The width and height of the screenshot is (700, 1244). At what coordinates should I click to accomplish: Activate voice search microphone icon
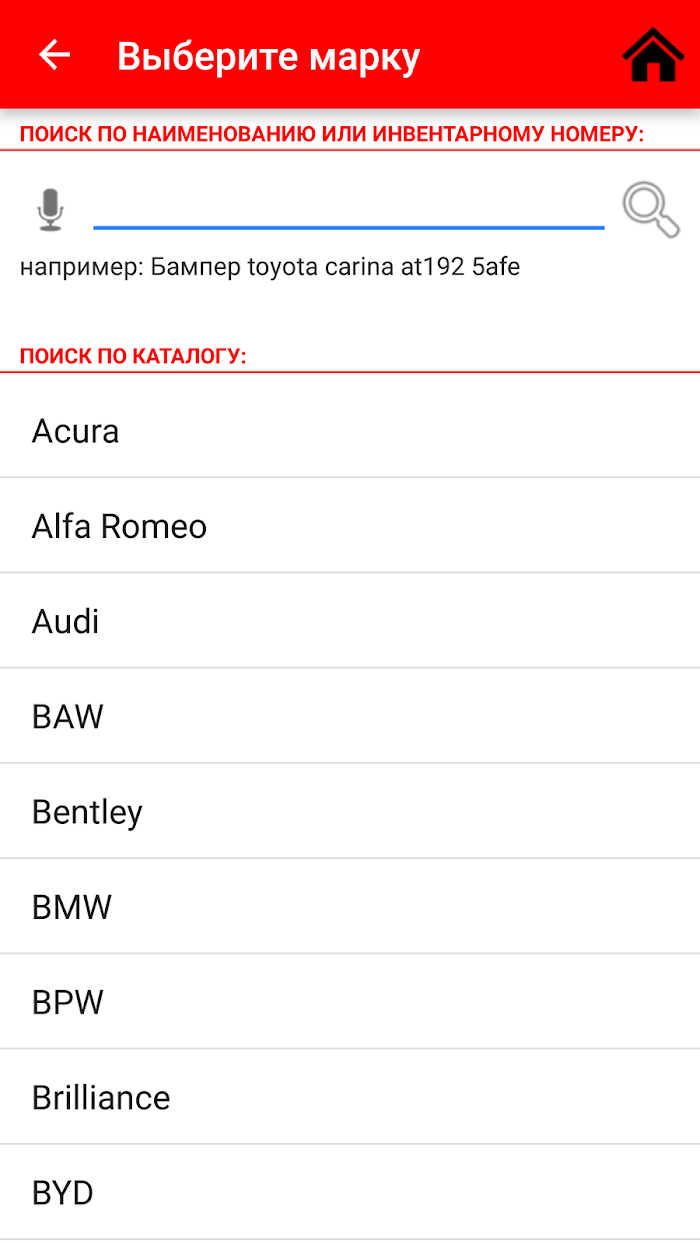pos(50,209)
